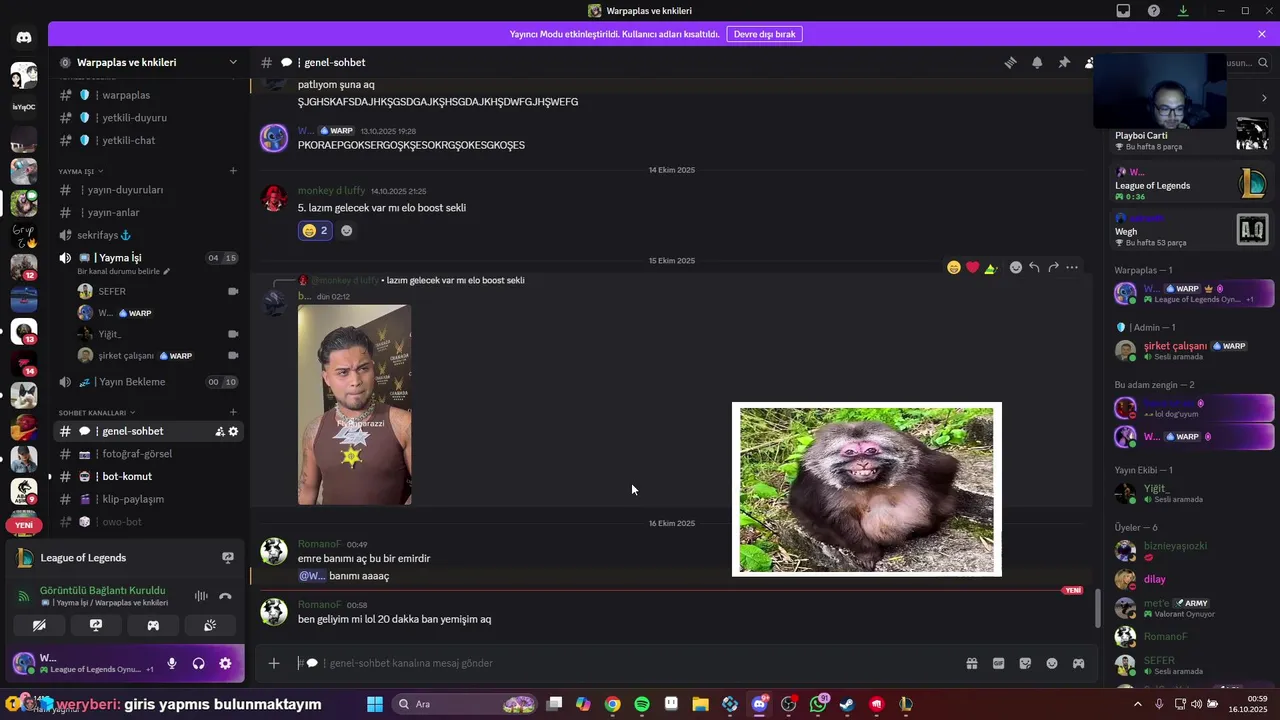The image size is (1280, 720).
Task: Open Windows Start menu
Action: coord(375,704)
